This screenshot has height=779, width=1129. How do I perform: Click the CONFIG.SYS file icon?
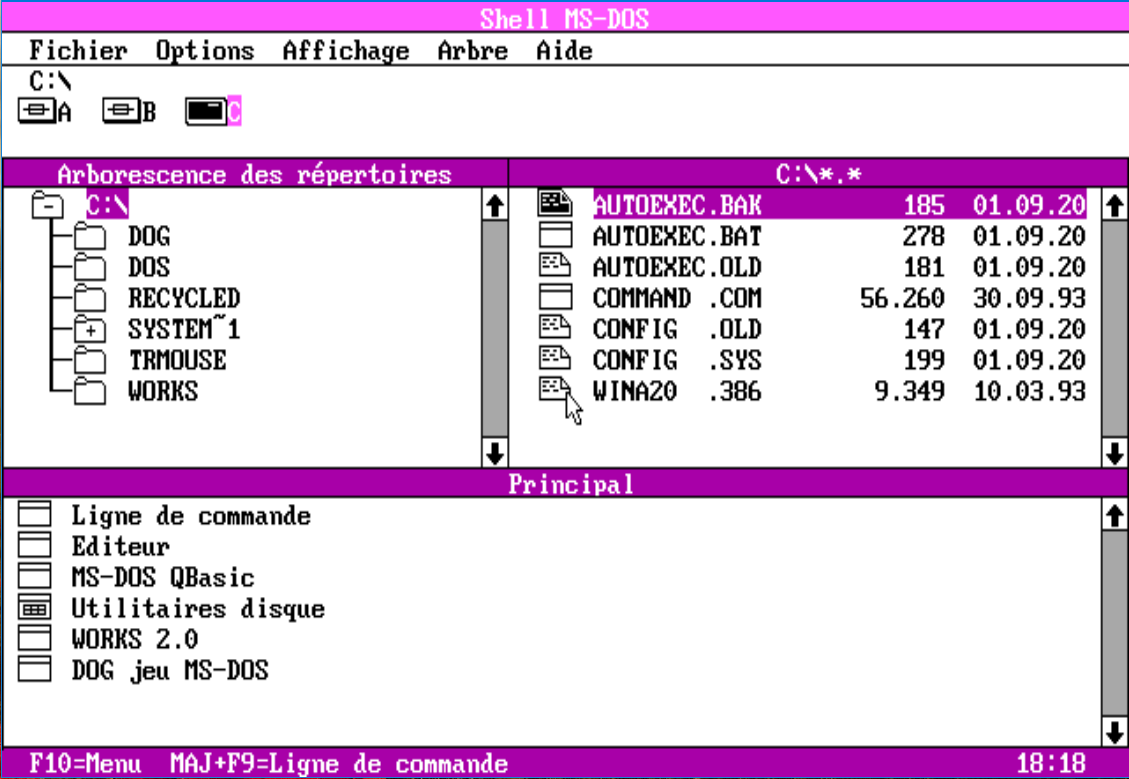point(555,359)
